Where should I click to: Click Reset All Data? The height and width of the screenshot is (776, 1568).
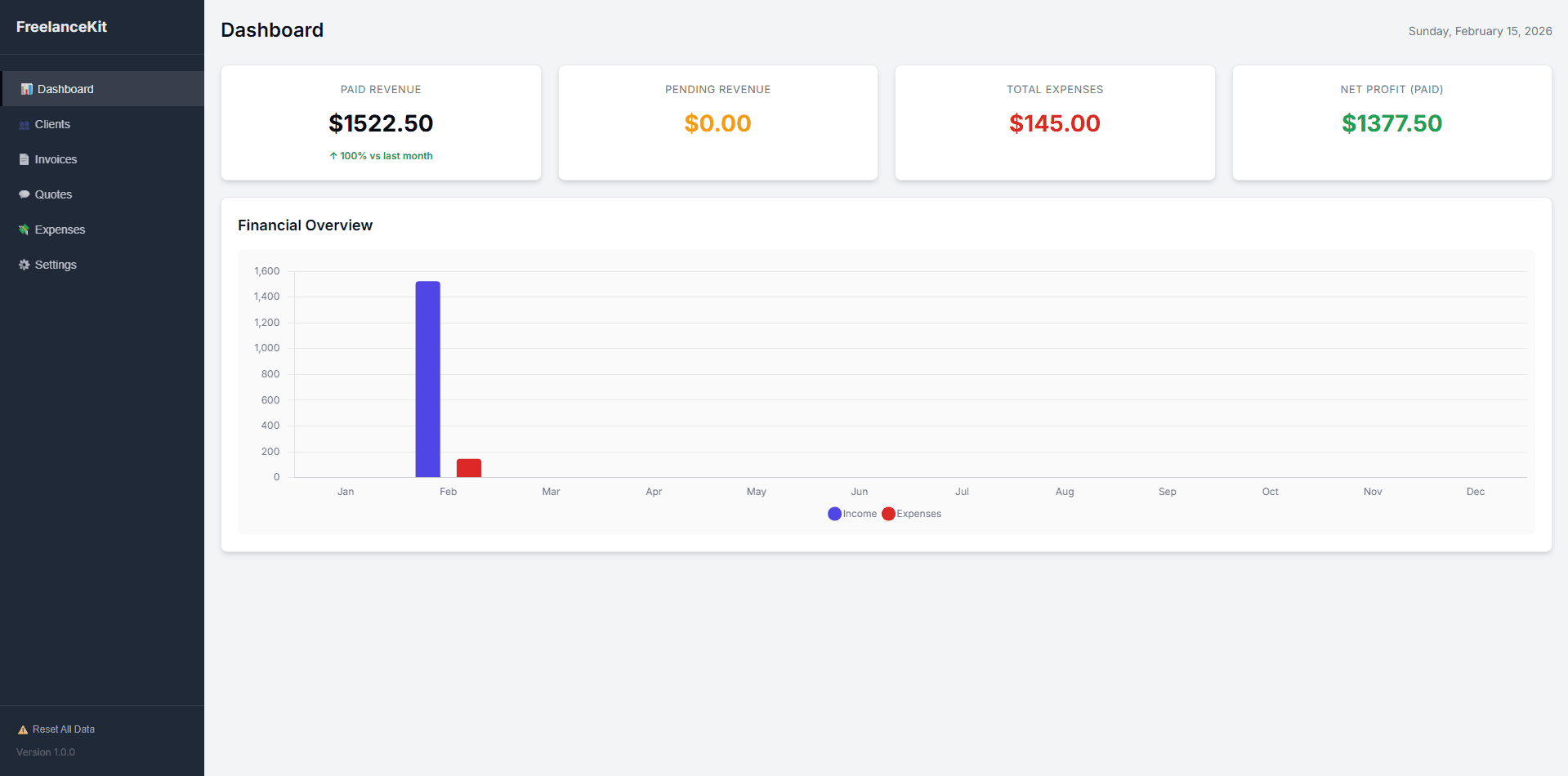[63, 729]
